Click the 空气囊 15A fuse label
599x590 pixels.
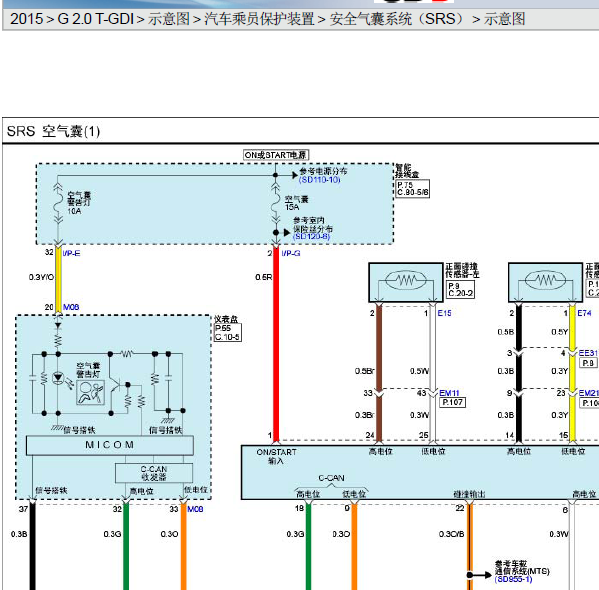coord(296,203)
